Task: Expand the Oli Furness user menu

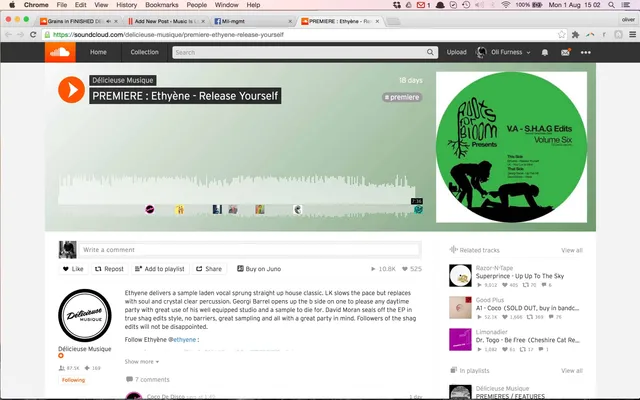Action: (x=504, y=52)
